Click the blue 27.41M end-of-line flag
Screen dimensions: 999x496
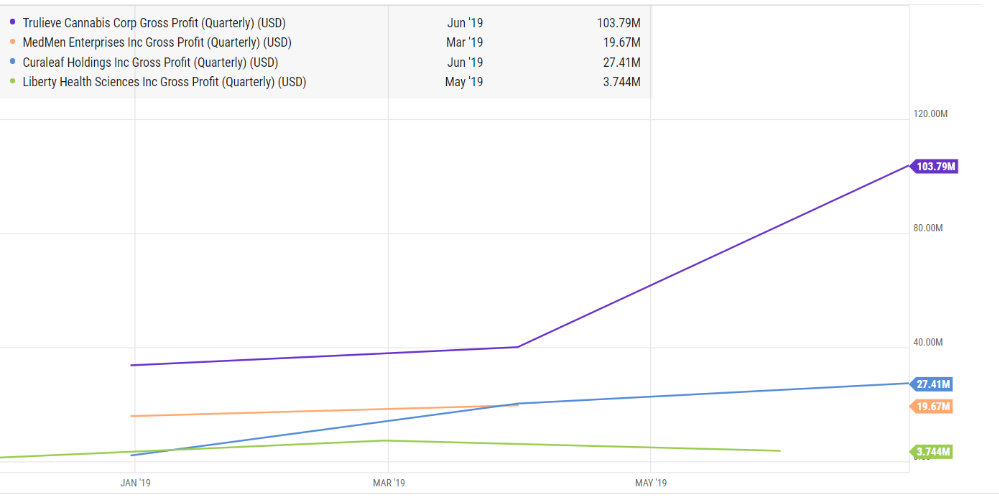[x=932, y=385]
